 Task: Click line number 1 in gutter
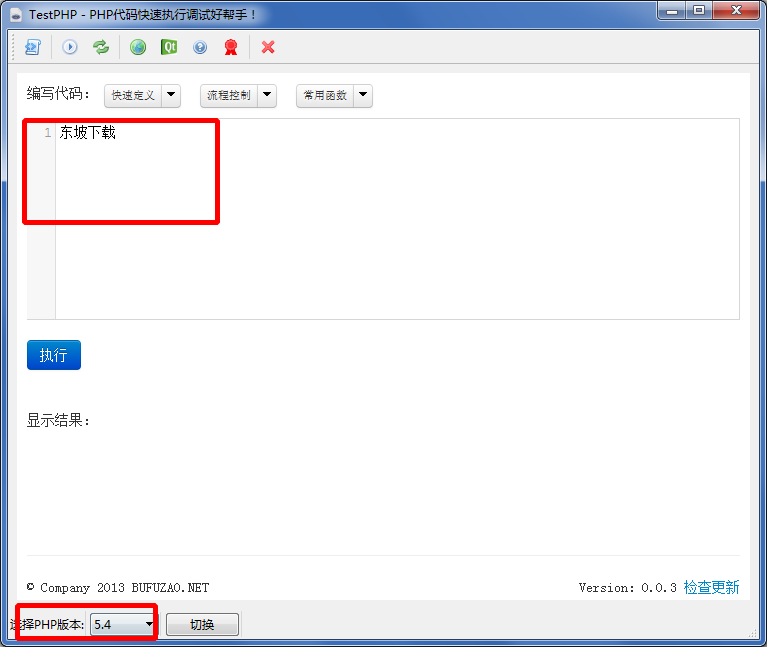click(x=47, y=133)
